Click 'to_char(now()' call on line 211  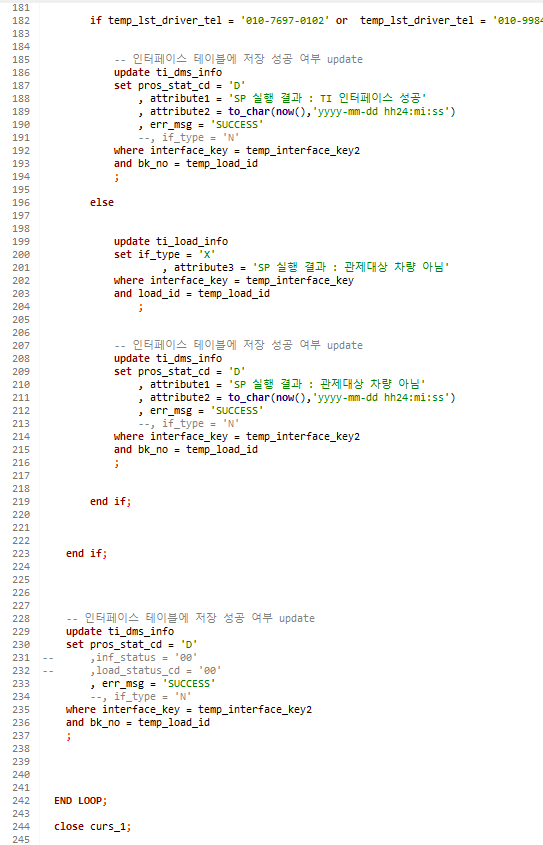[x=267, y=398]
